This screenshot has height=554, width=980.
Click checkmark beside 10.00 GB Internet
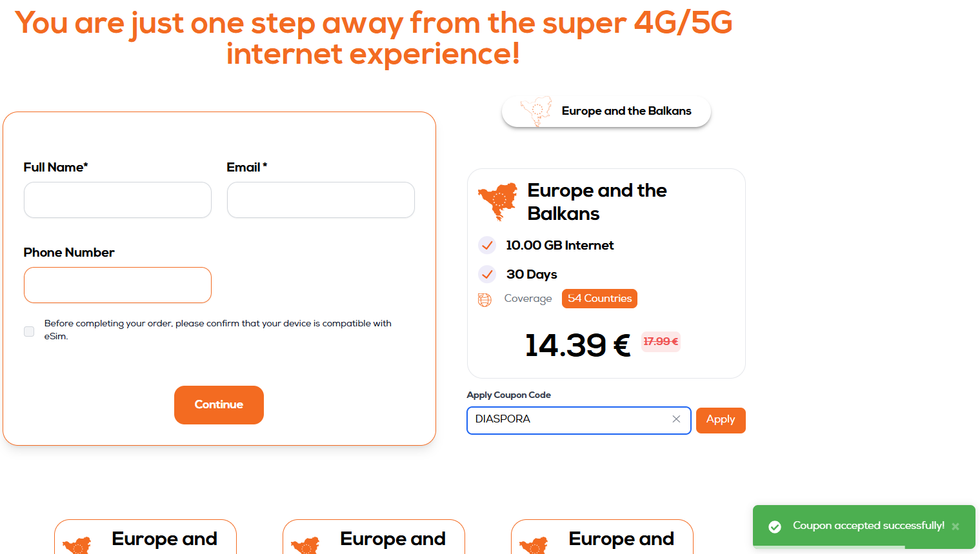(x=487, y=245)
